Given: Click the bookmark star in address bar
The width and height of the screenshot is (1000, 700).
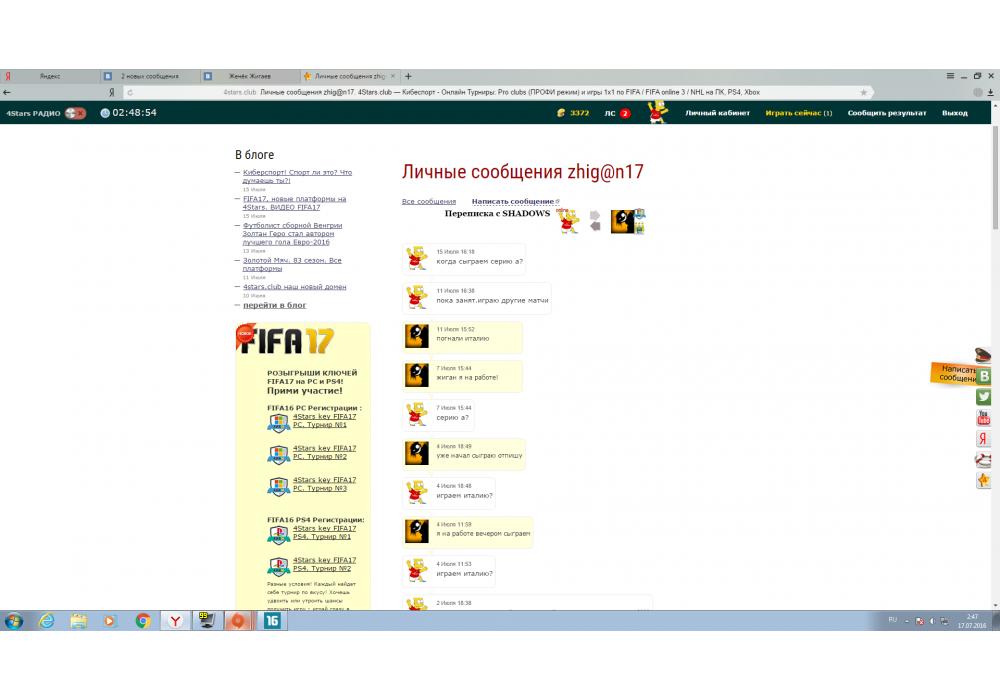Looking at the screenshot, I should 864,92.
